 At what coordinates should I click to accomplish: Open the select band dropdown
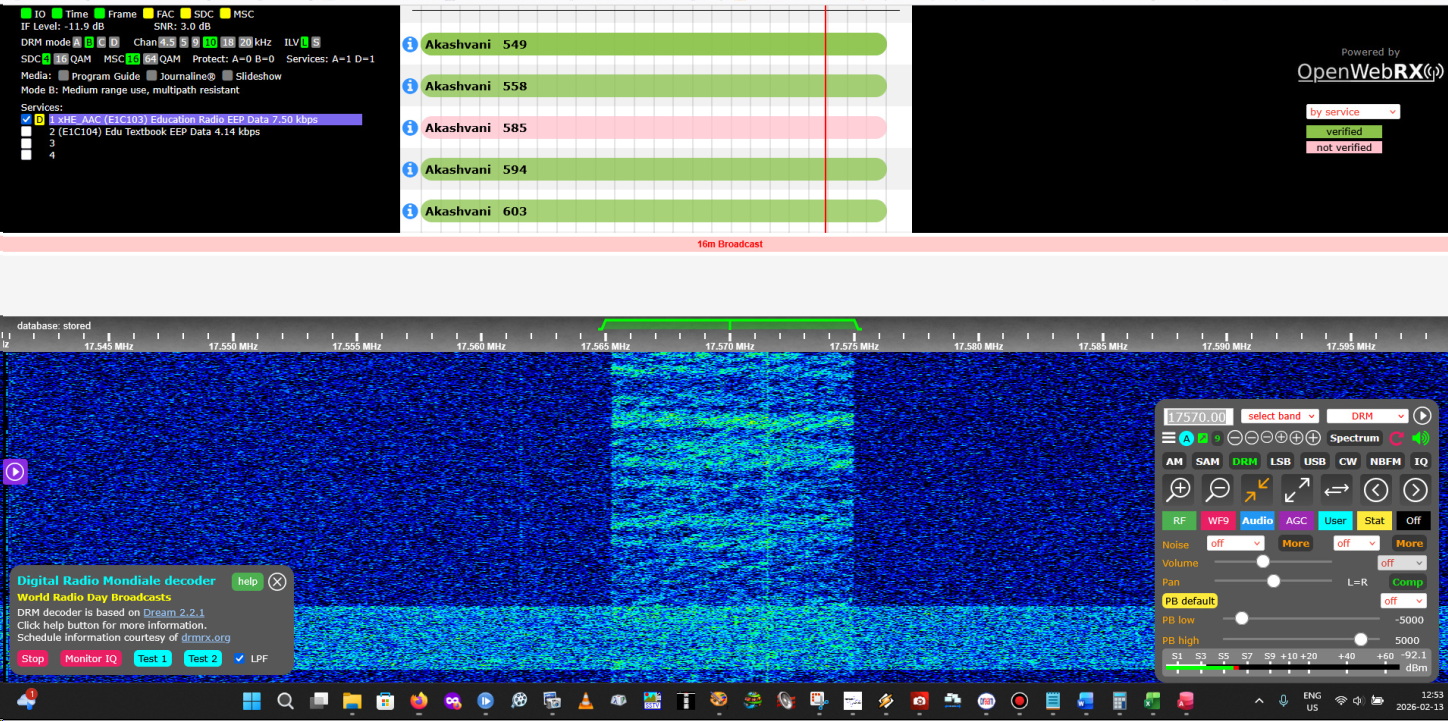(1280, 416)
